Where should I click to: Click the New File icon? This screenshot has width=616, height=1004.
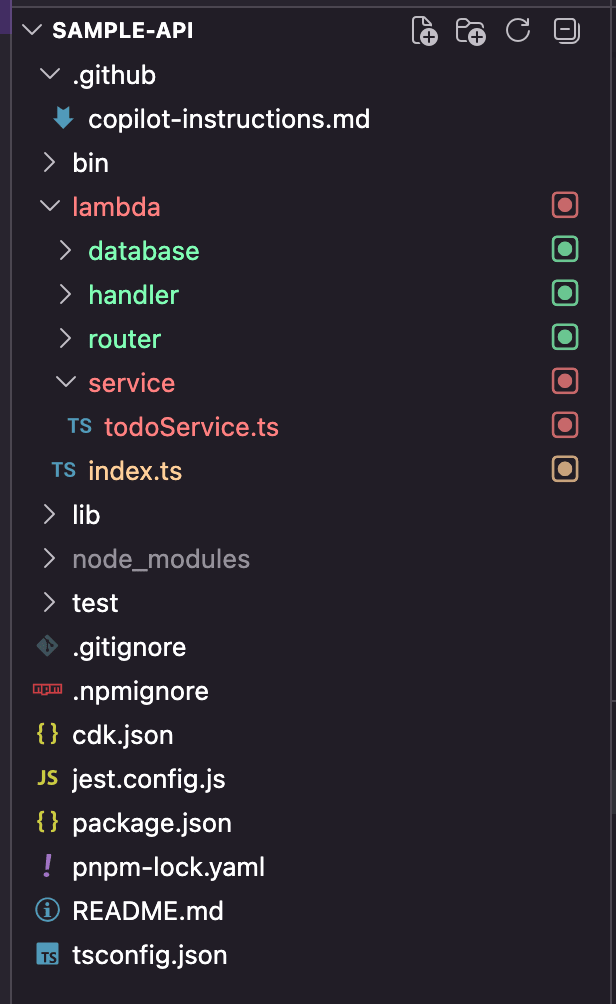425,31
